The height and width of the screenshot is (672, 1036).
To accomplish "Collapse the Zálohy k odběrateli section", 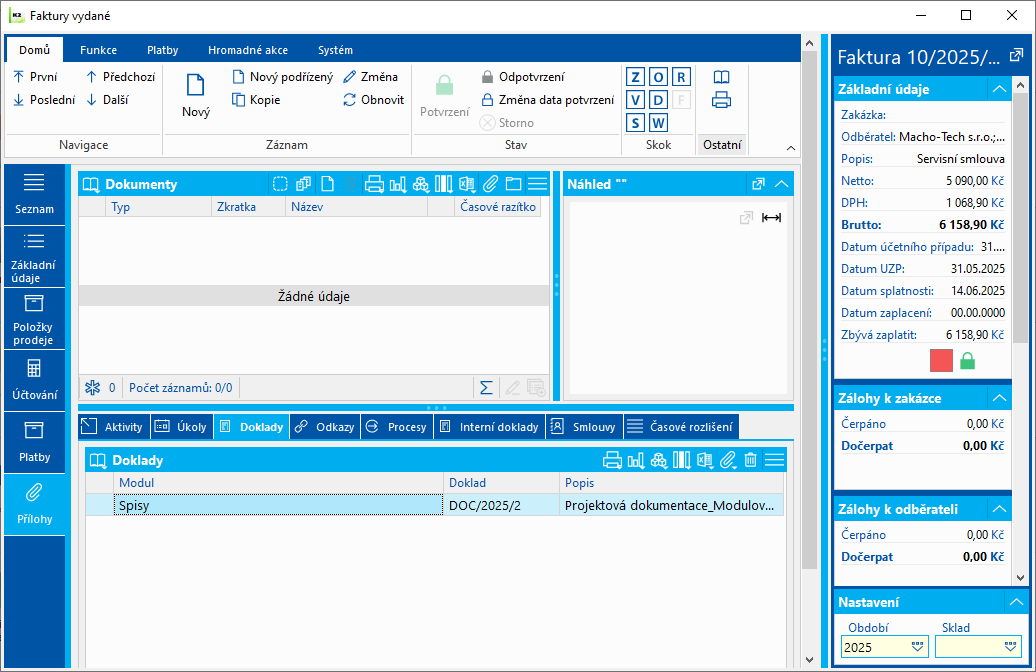I will click(999, 509).
